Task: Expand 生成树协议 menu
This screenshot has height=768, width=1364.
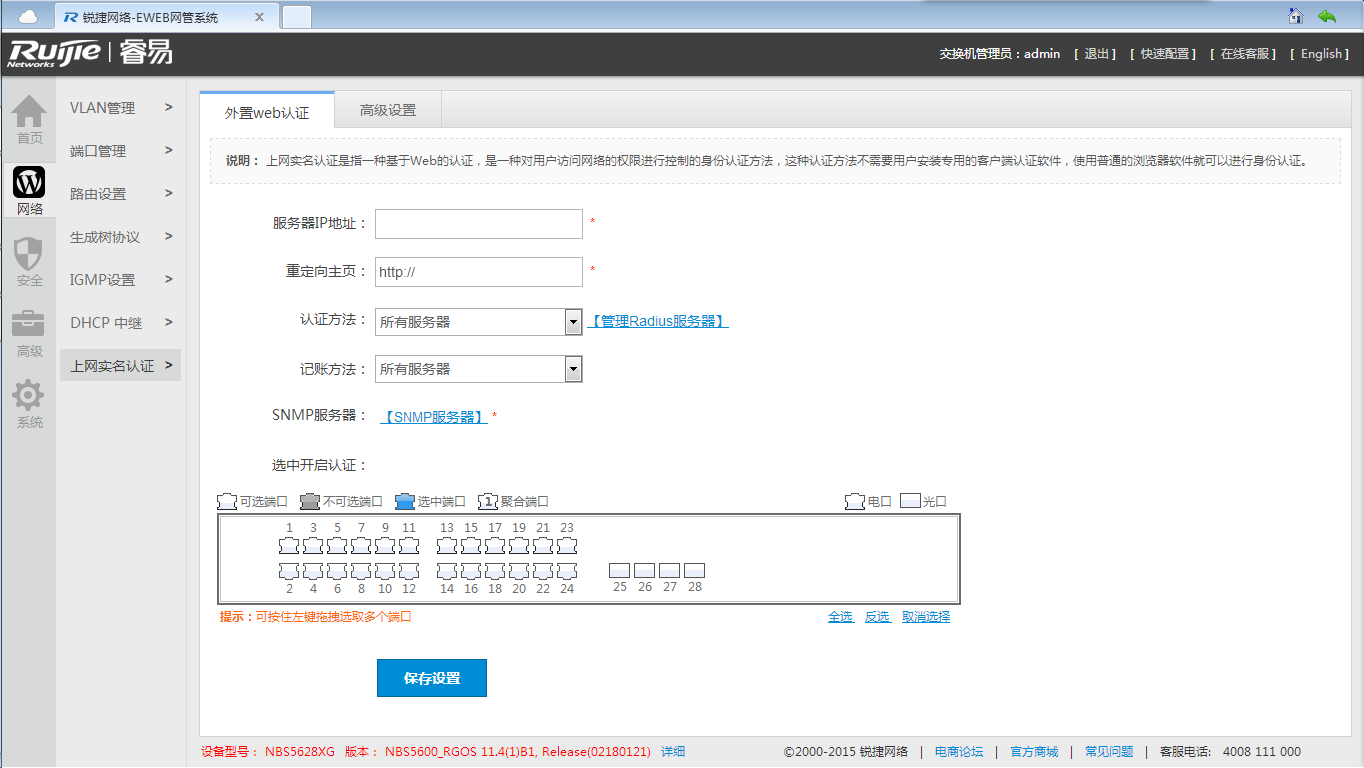Action: (x=120, y=237)
